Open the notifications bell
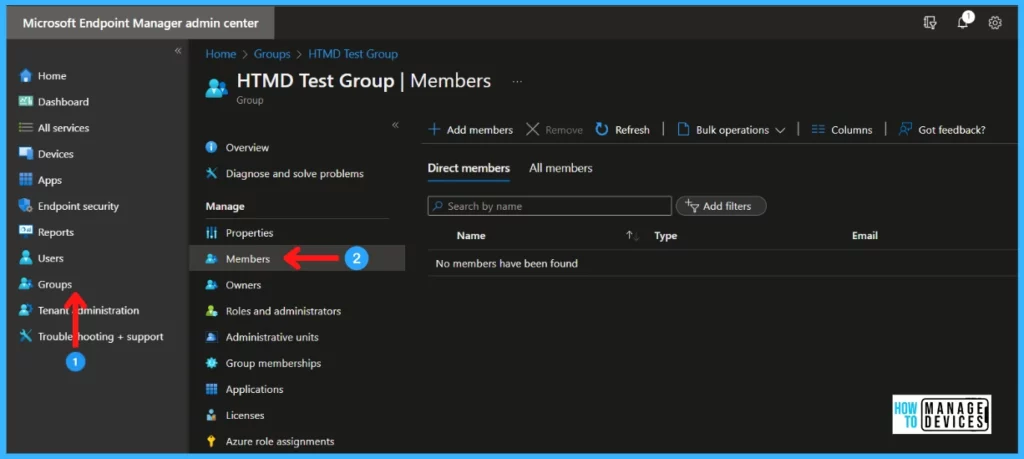Image resolution: width=1024 pixels, height=459 pixels. click(x=964, y=22)
